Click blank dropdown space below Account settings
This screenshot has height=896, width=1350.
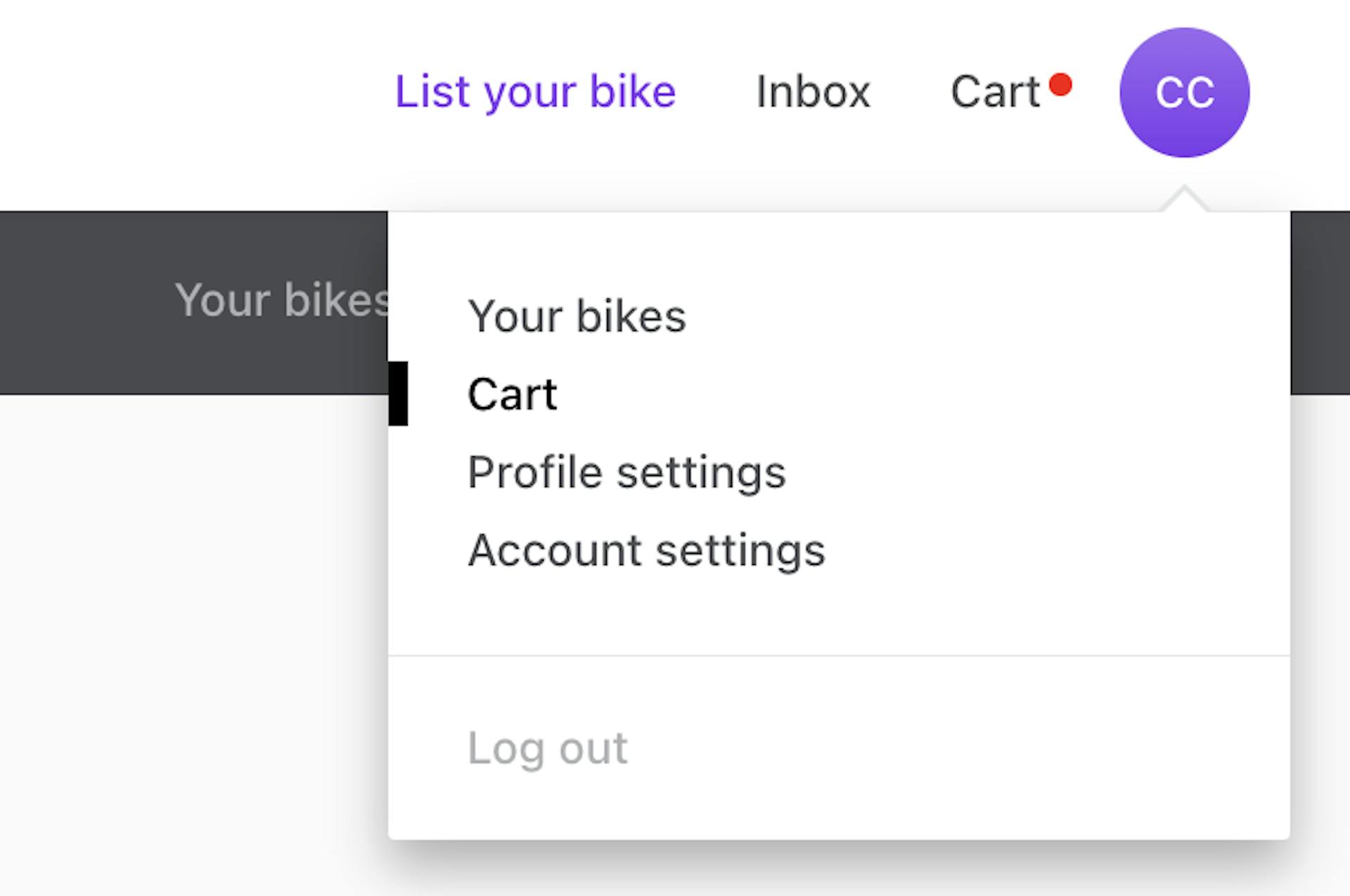838,611
